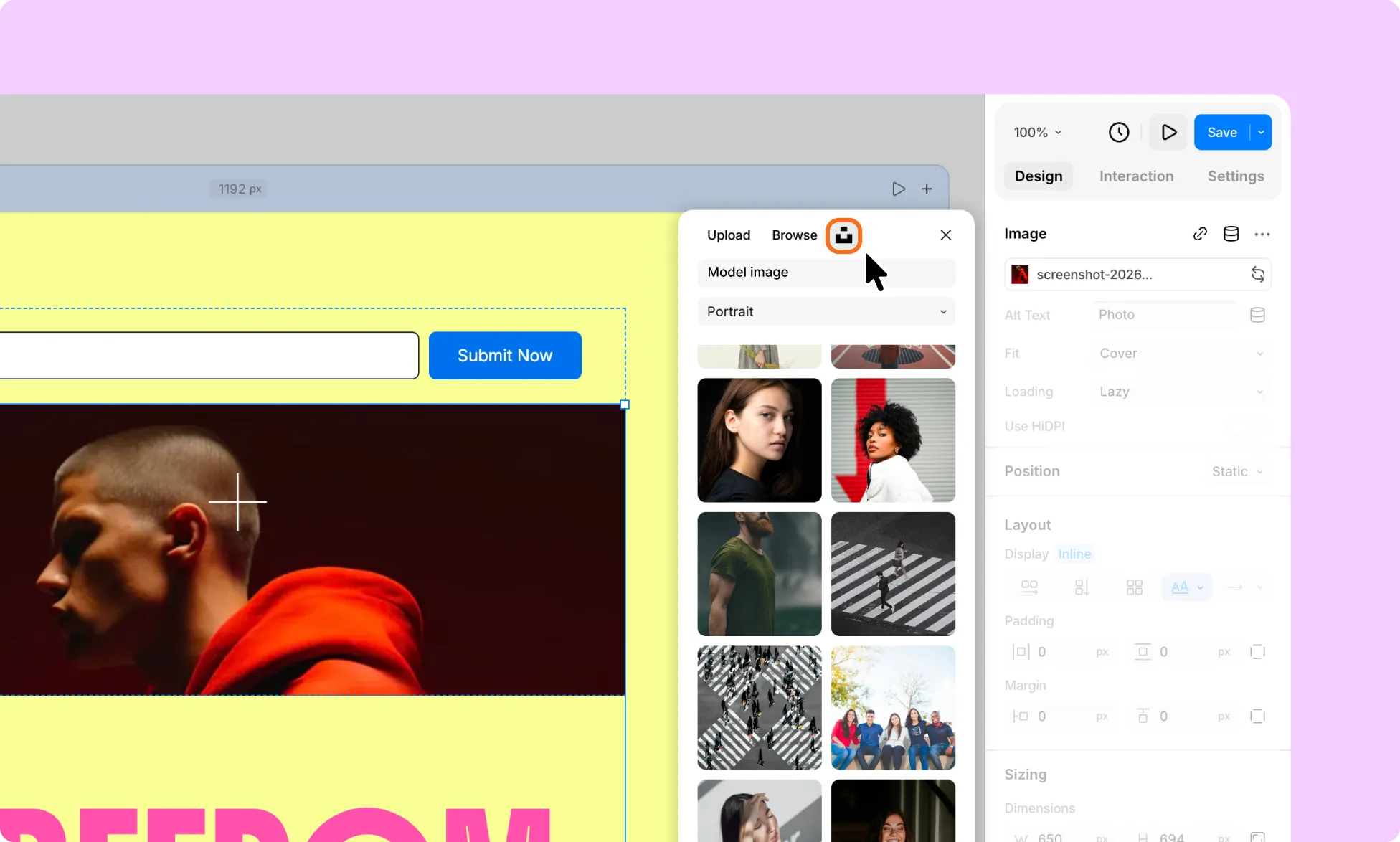This screenshot has height=842, width=1400.
Task: Click the canvas breakpoint play icon
Action: (x=898, y=189)
